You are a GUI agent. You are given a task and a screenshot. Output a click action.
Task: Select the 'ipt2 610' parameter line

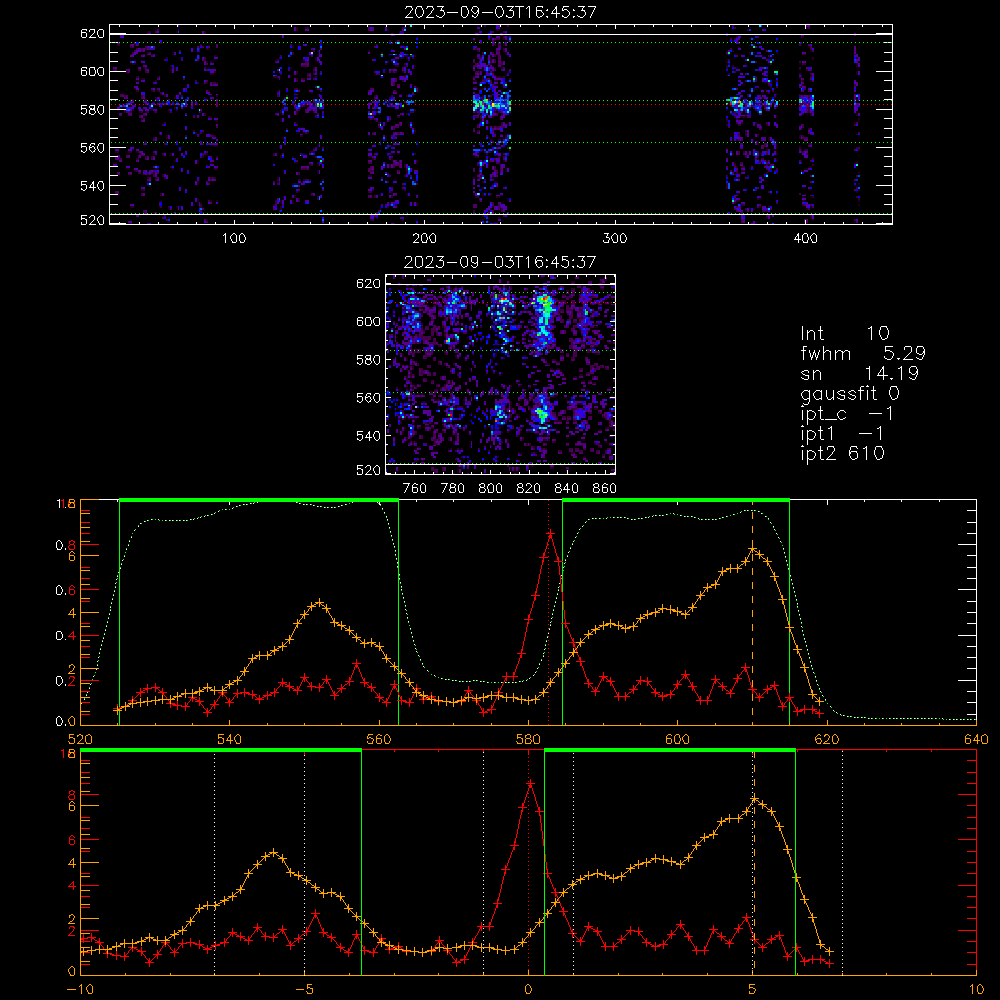tap(842, 453)
